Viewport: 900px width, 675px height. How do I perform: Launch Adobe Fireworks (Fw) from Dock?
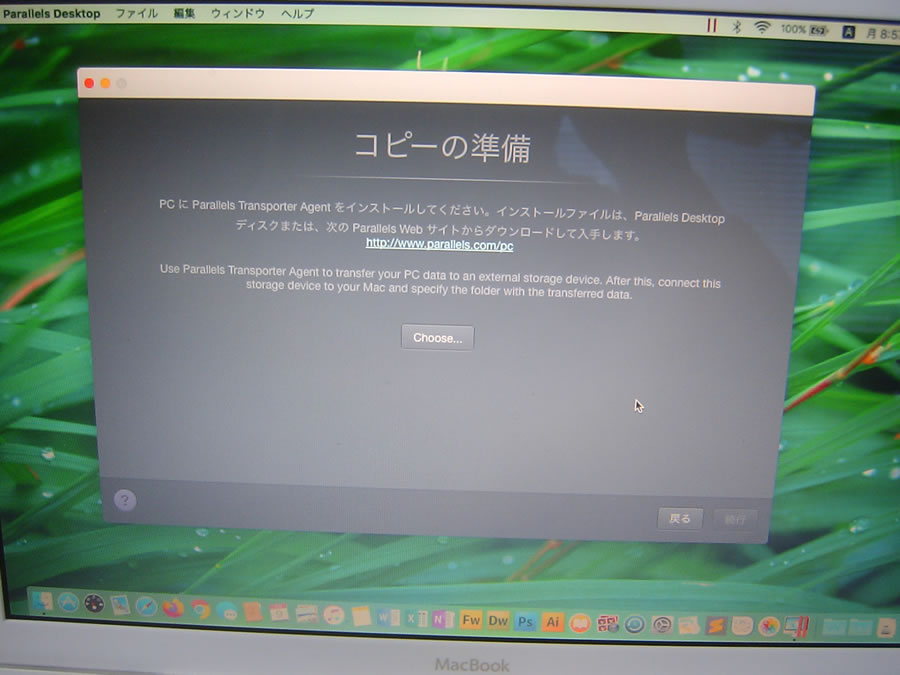click(471, 620)
